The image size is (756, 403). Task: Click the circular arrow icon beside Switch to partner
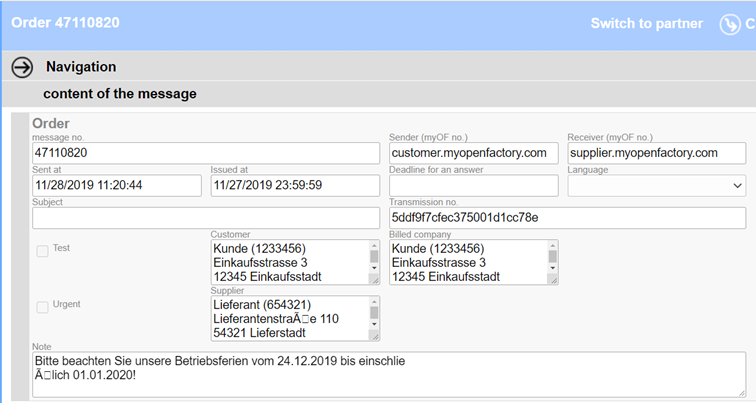pyautogui.click(x=730, y=24)
